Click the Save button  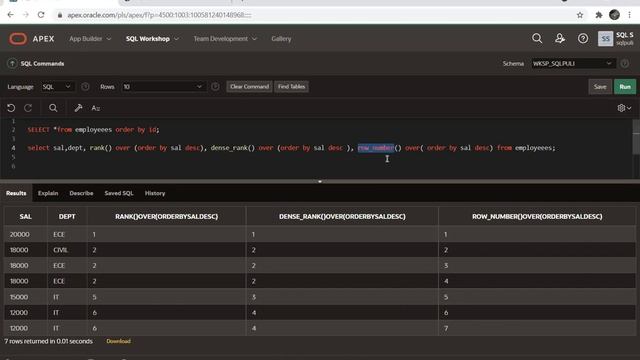point(600,87)
